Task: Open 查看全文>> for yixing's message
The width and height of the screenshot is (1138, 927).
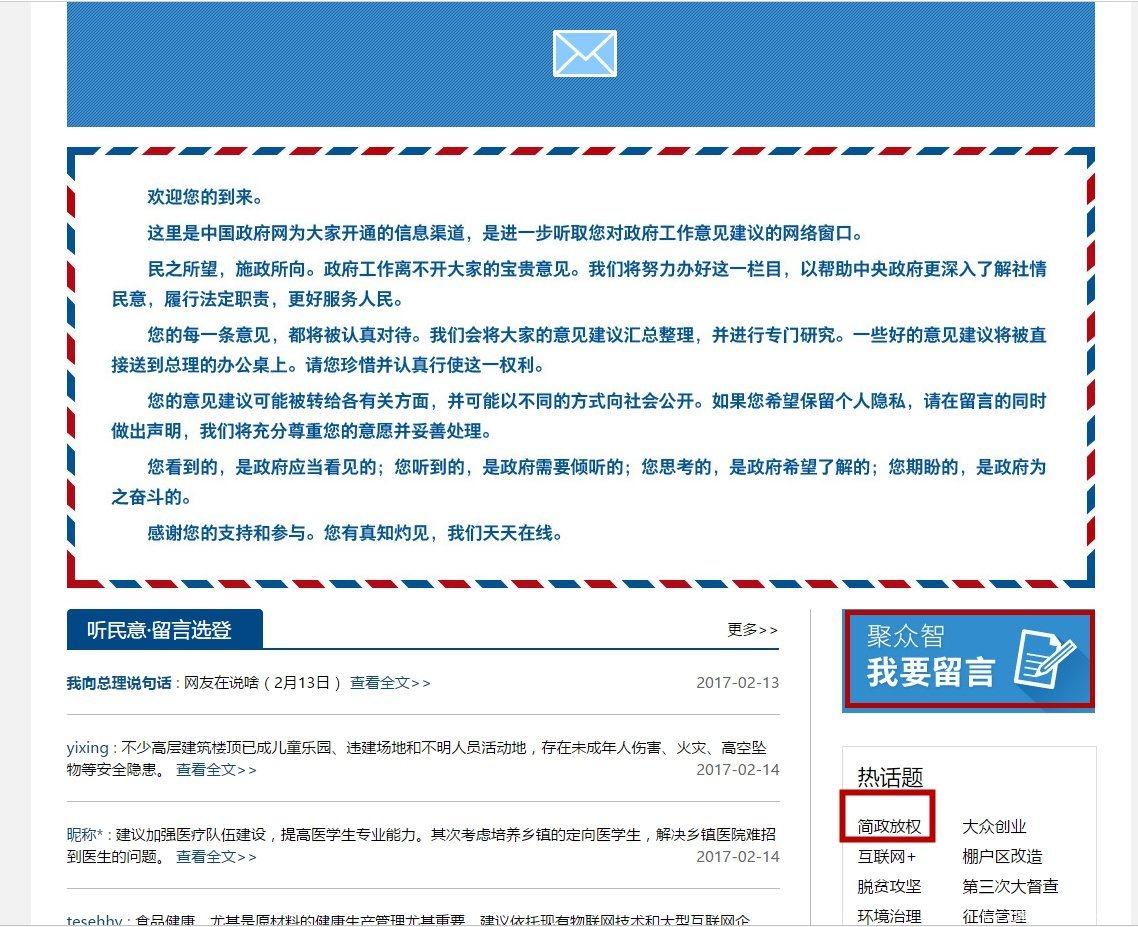Action: (x=216, y=770)
